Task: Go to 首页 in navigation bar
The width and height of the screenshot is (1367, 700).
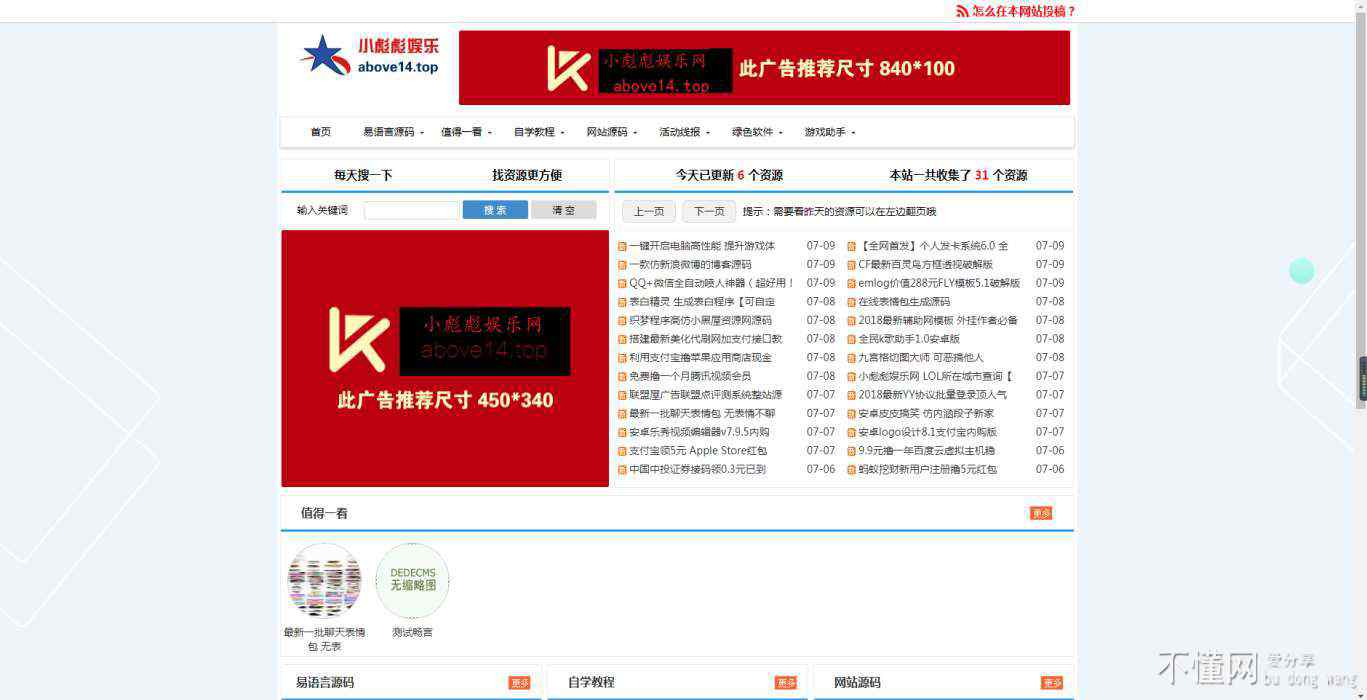Action: click(x=320, y=132)
